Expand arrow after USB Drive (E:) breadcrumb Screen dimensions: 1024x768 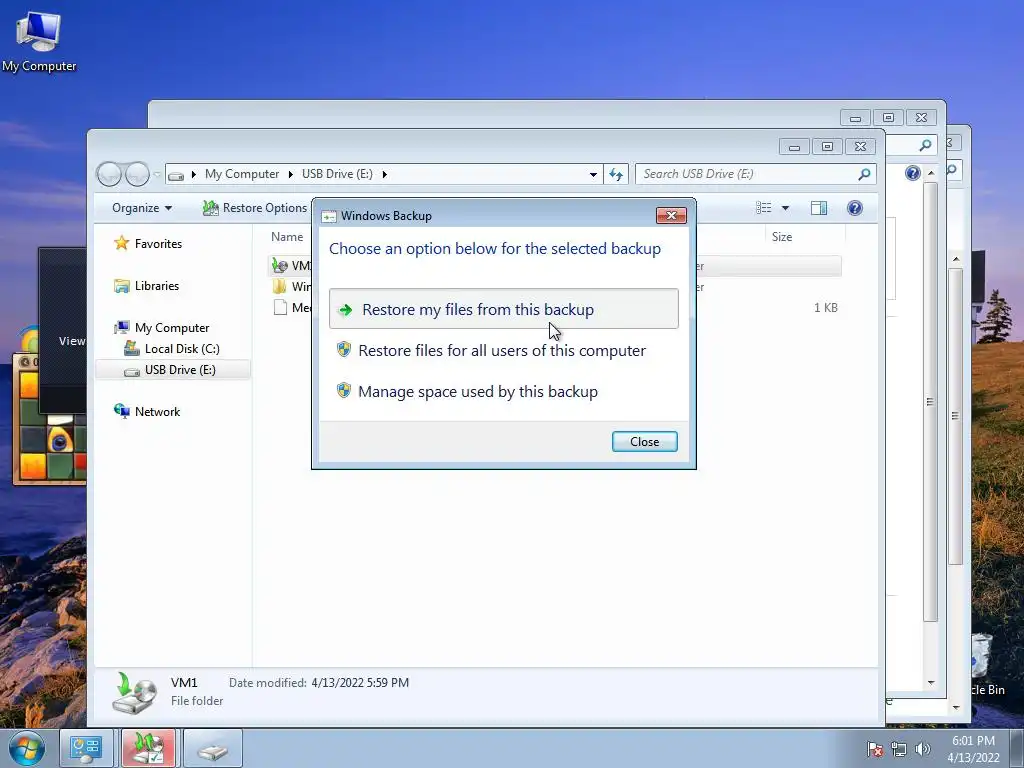[385, 174]
